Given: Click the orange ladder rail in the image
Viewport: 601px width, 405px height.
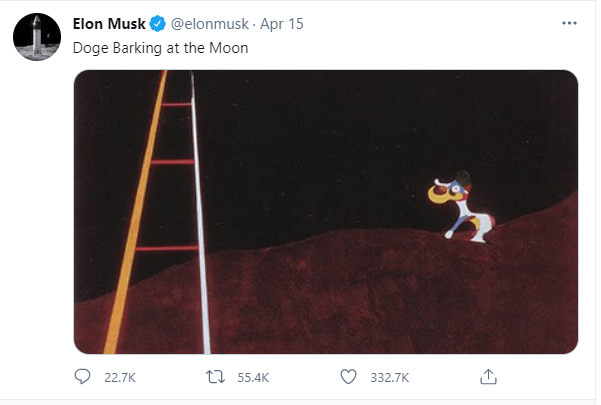Looking at the screenshot, I should [x=135, y=212].
